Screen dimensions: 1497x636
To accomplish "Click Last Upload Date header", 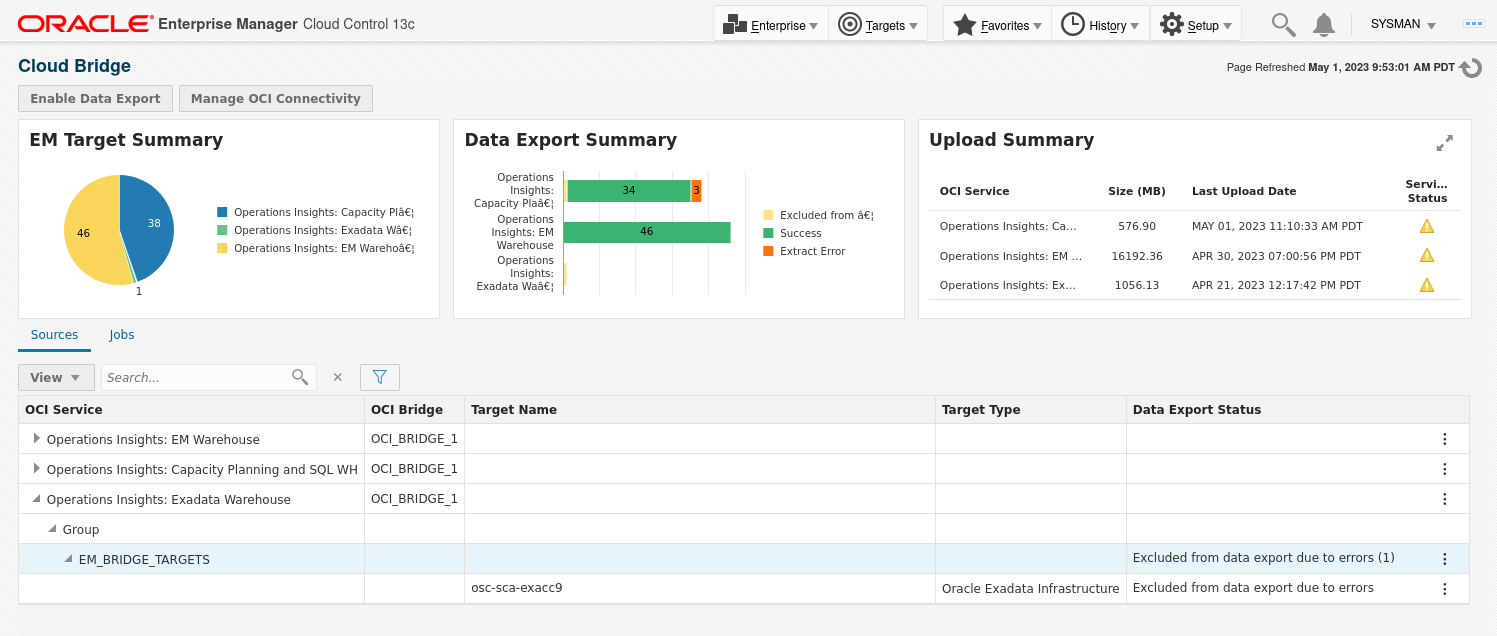I will (x=1244, y=191).
